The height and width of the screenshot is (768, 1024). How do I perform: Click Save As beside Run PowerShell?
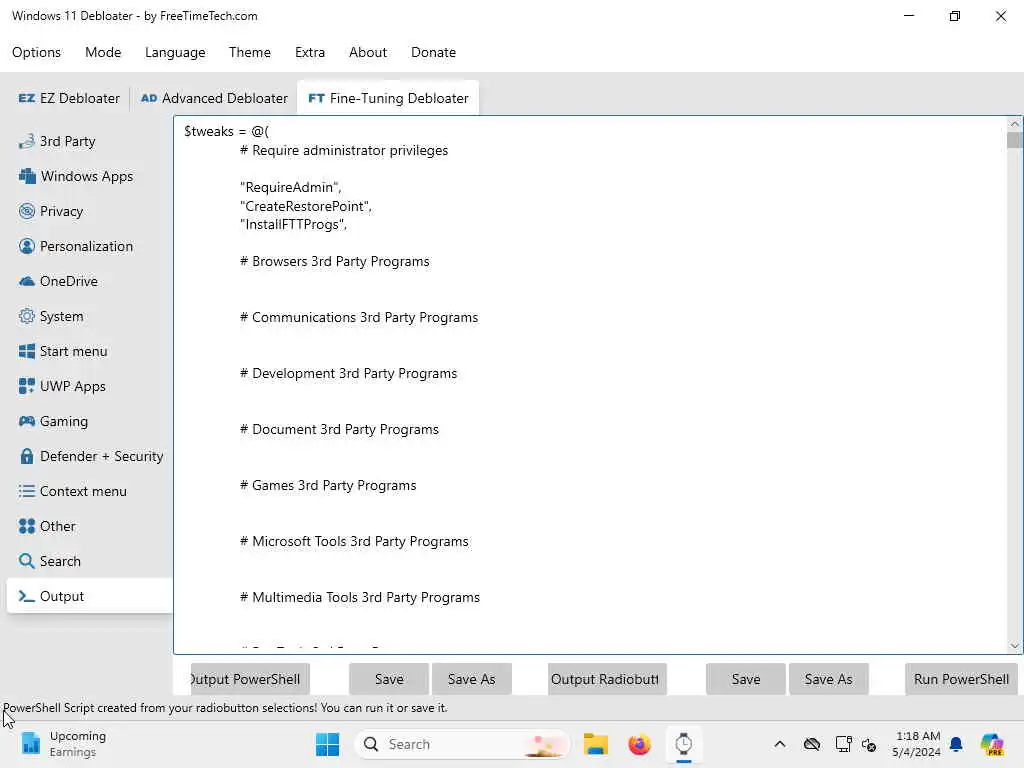pos(829,679)
